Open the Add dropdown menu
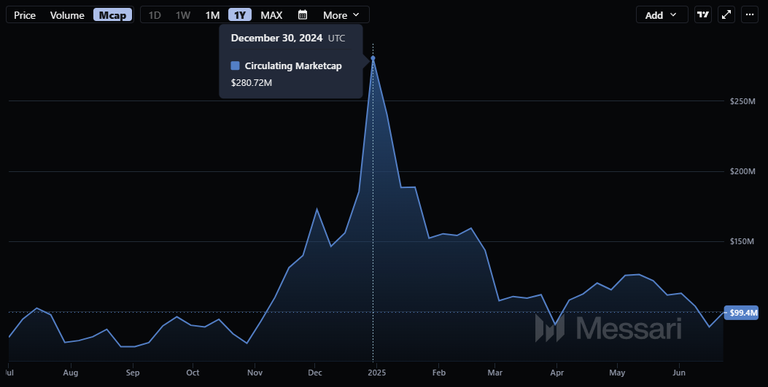Screen dimensions: 768x387 (662, 15)
